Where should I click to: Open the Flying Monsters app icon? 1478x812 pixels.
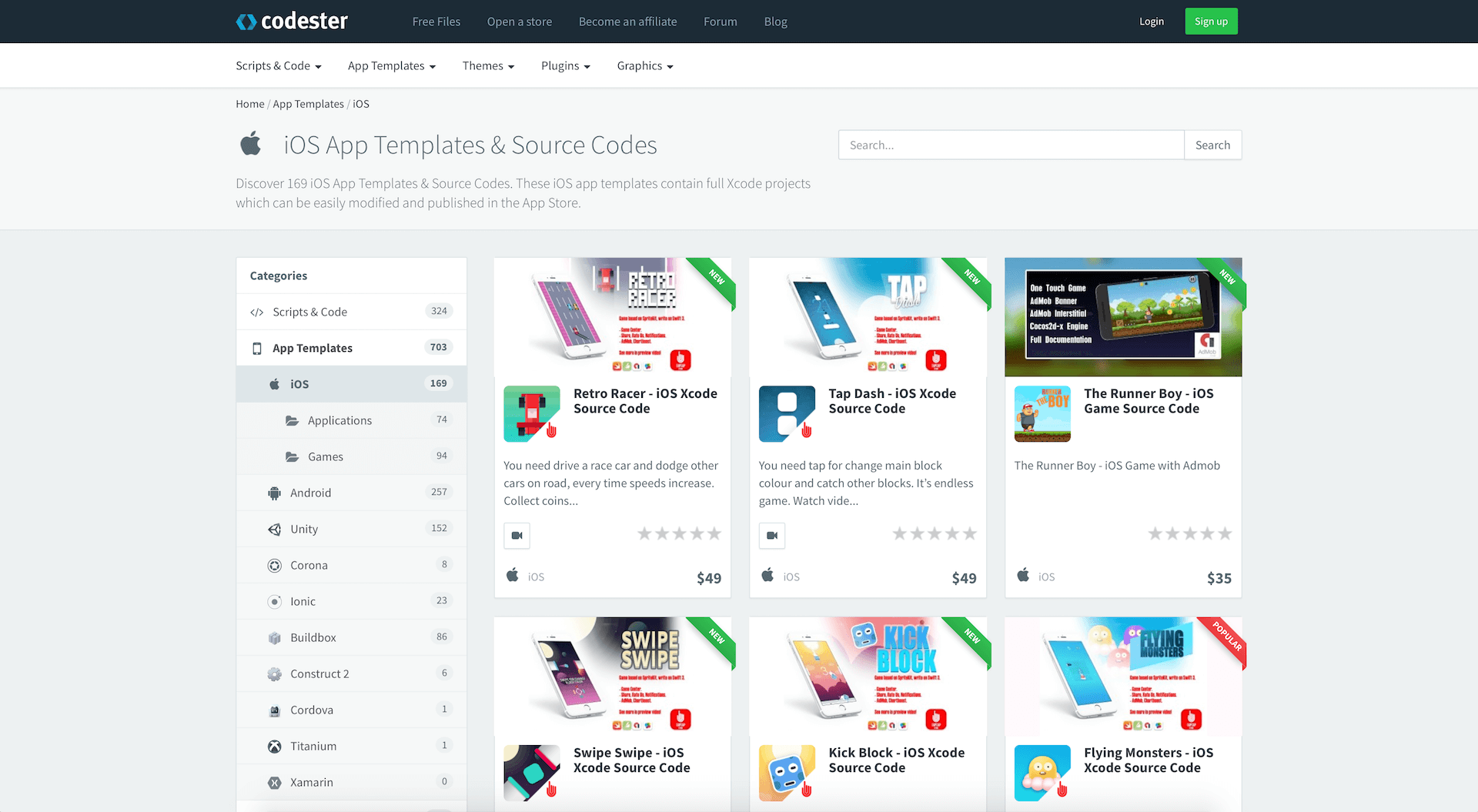1042,773
